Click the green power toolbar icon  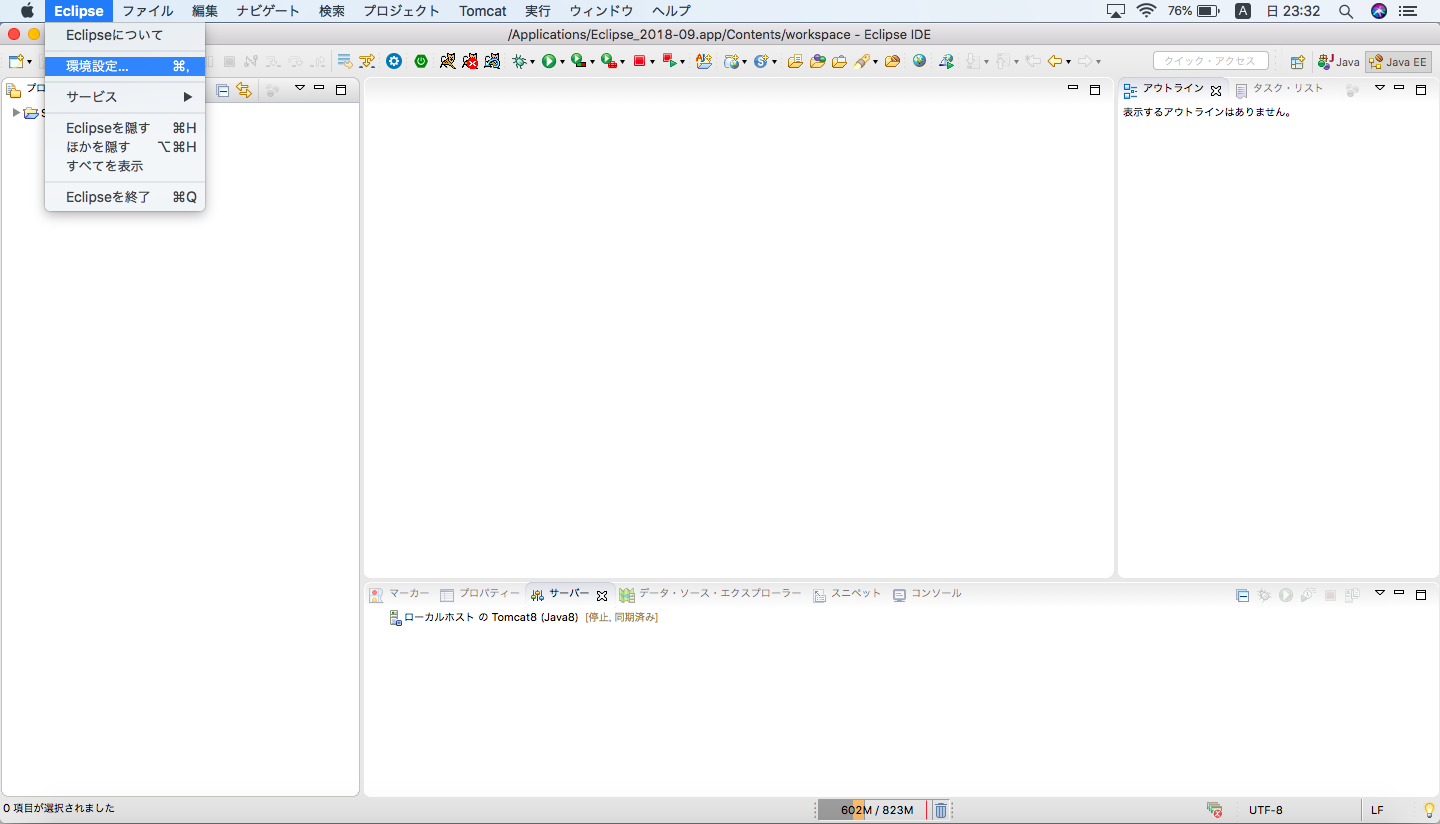tap(421, 61)
